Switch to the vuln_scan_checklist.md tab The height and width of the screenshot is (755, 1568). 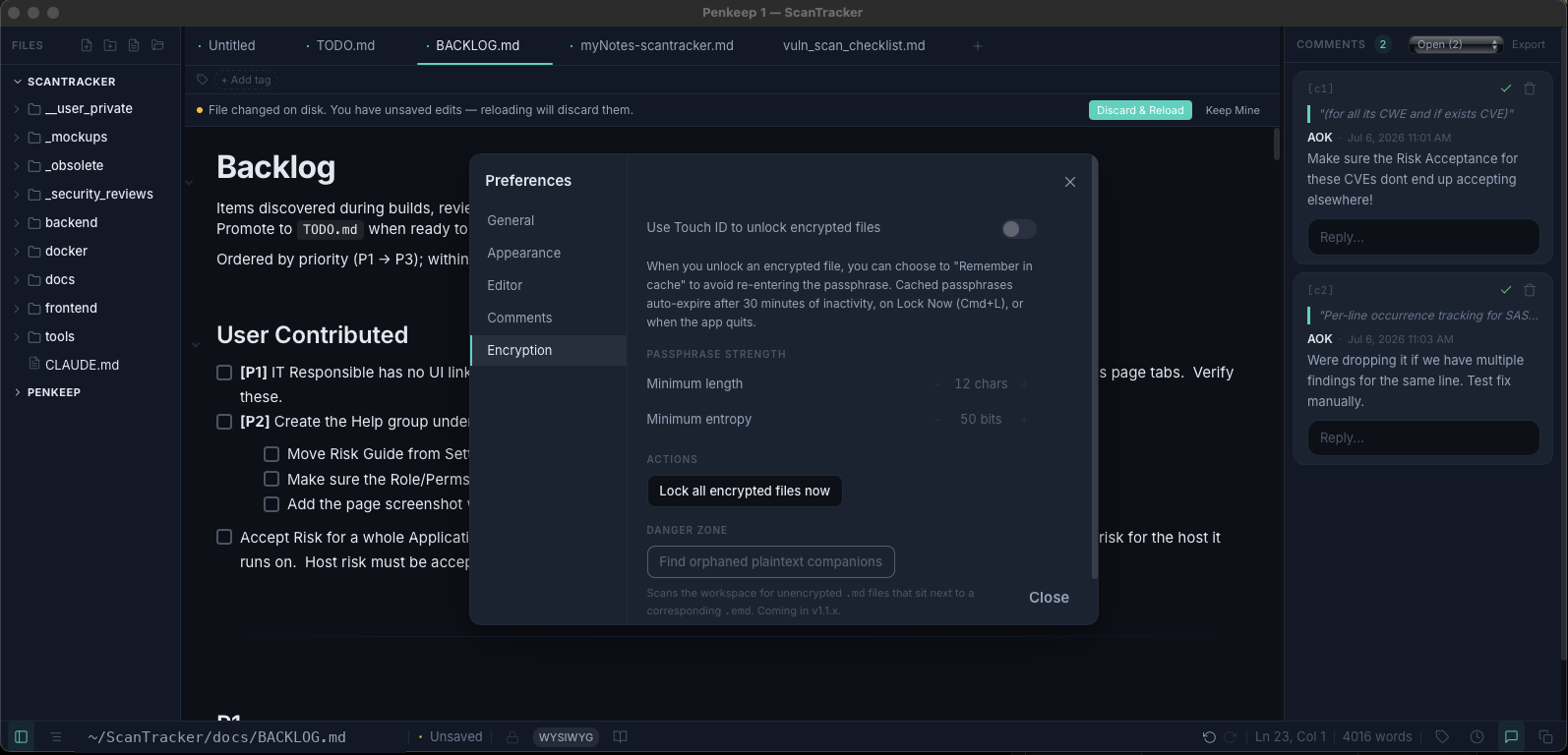(854, 45)
